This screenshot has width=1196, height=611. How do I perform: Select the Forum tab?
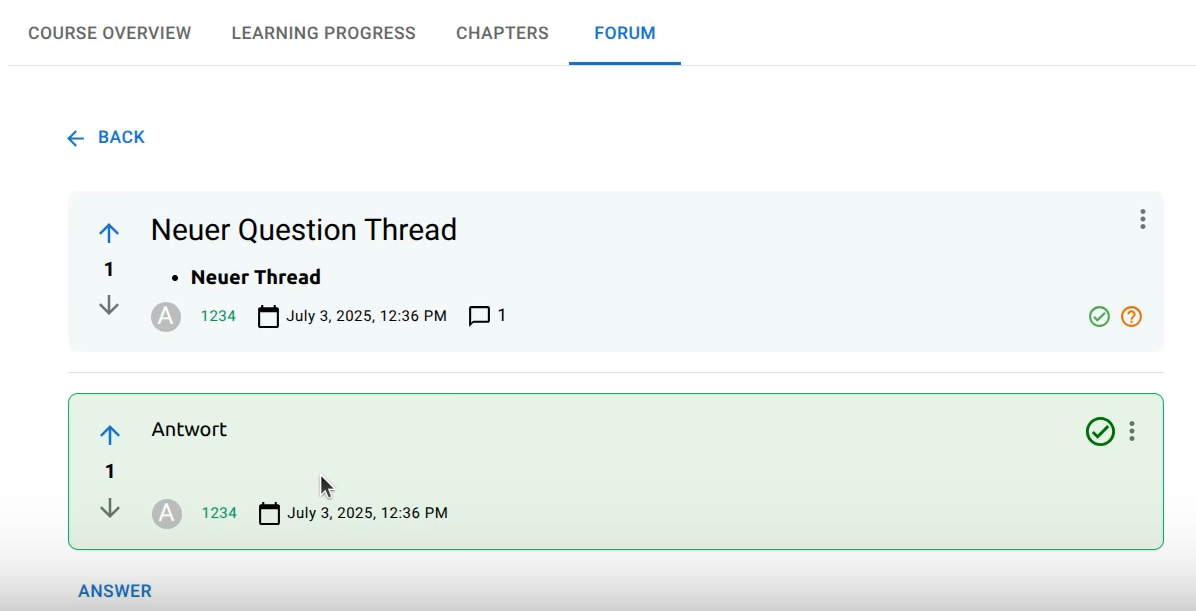click(625, 33)
